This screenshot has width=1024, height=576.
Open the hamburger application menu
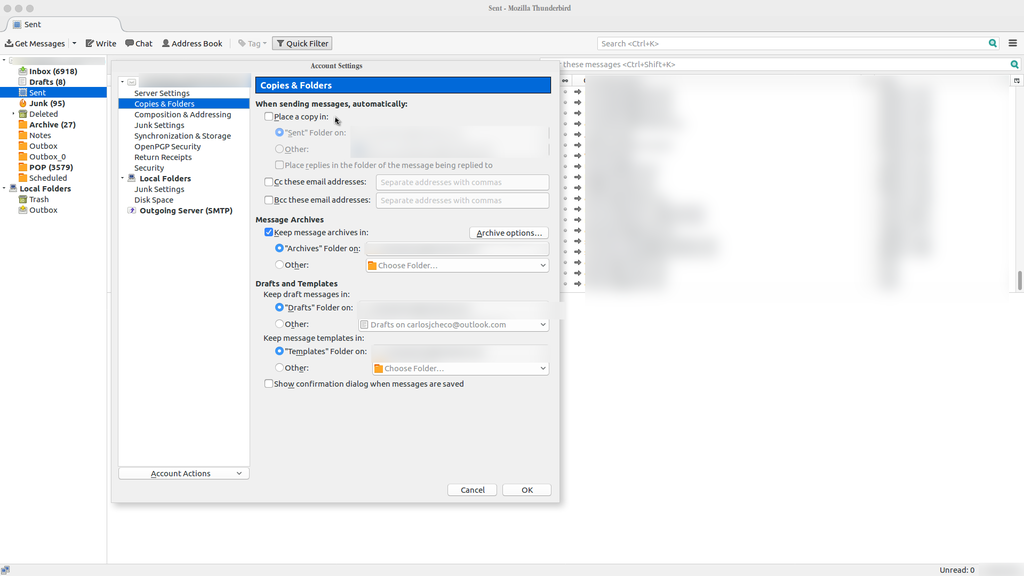click(1013, 44)
